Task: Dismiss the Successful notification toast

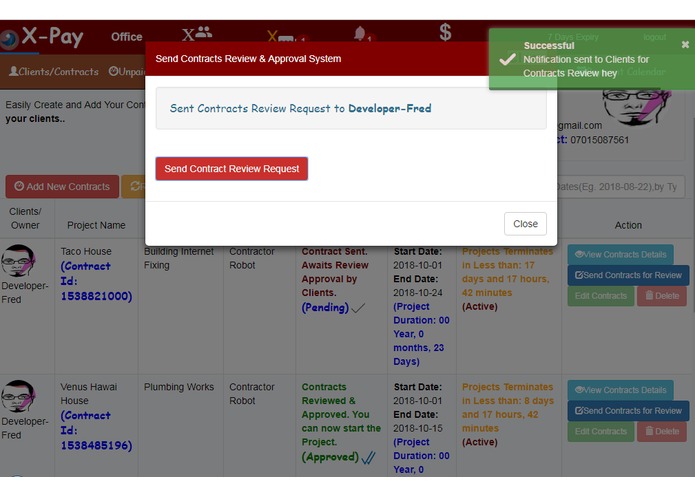Action: [x=685, y=44]
